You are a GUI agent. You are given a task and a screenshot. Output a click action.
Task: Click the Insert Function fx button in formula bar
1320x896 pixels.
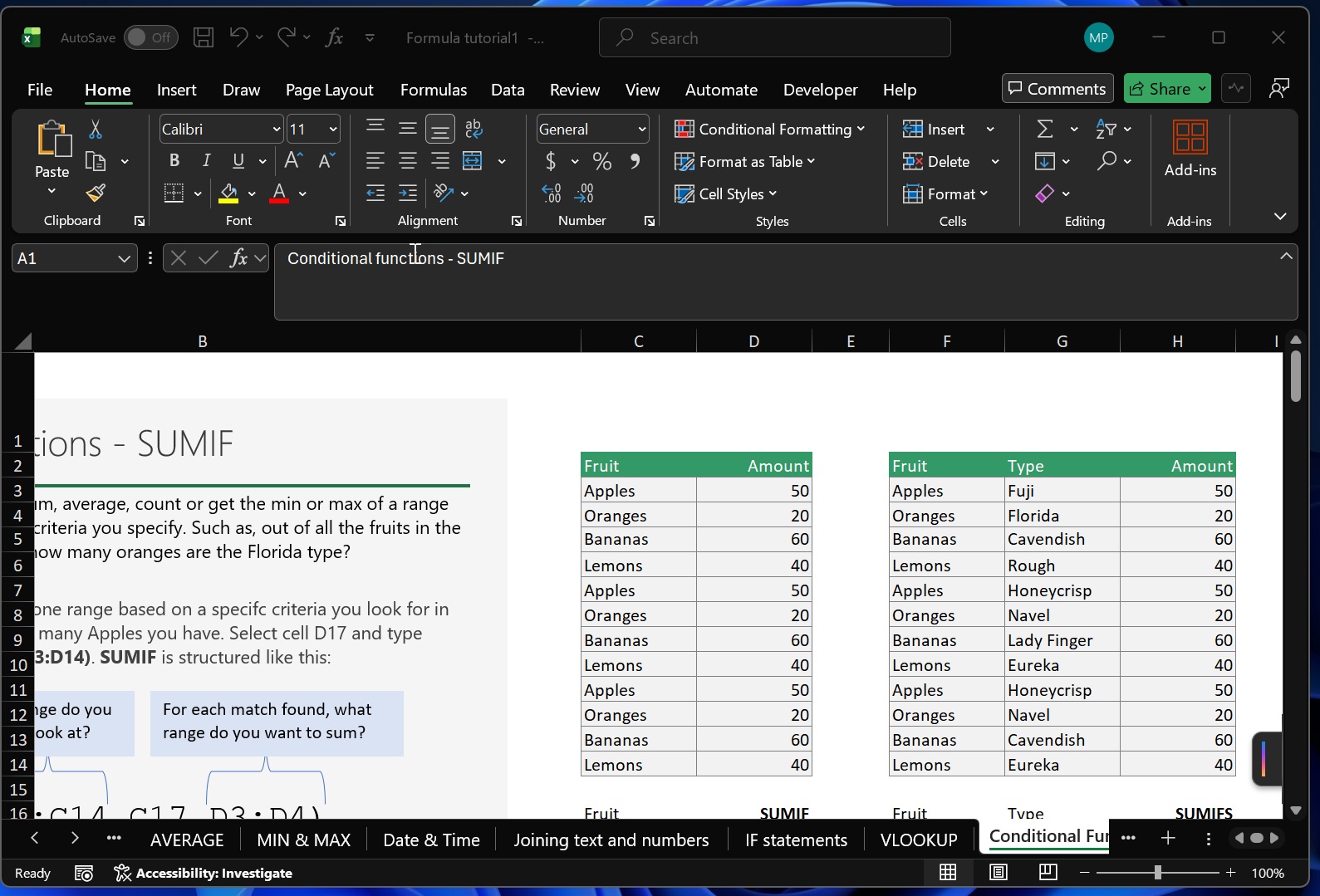click(239, 258)
